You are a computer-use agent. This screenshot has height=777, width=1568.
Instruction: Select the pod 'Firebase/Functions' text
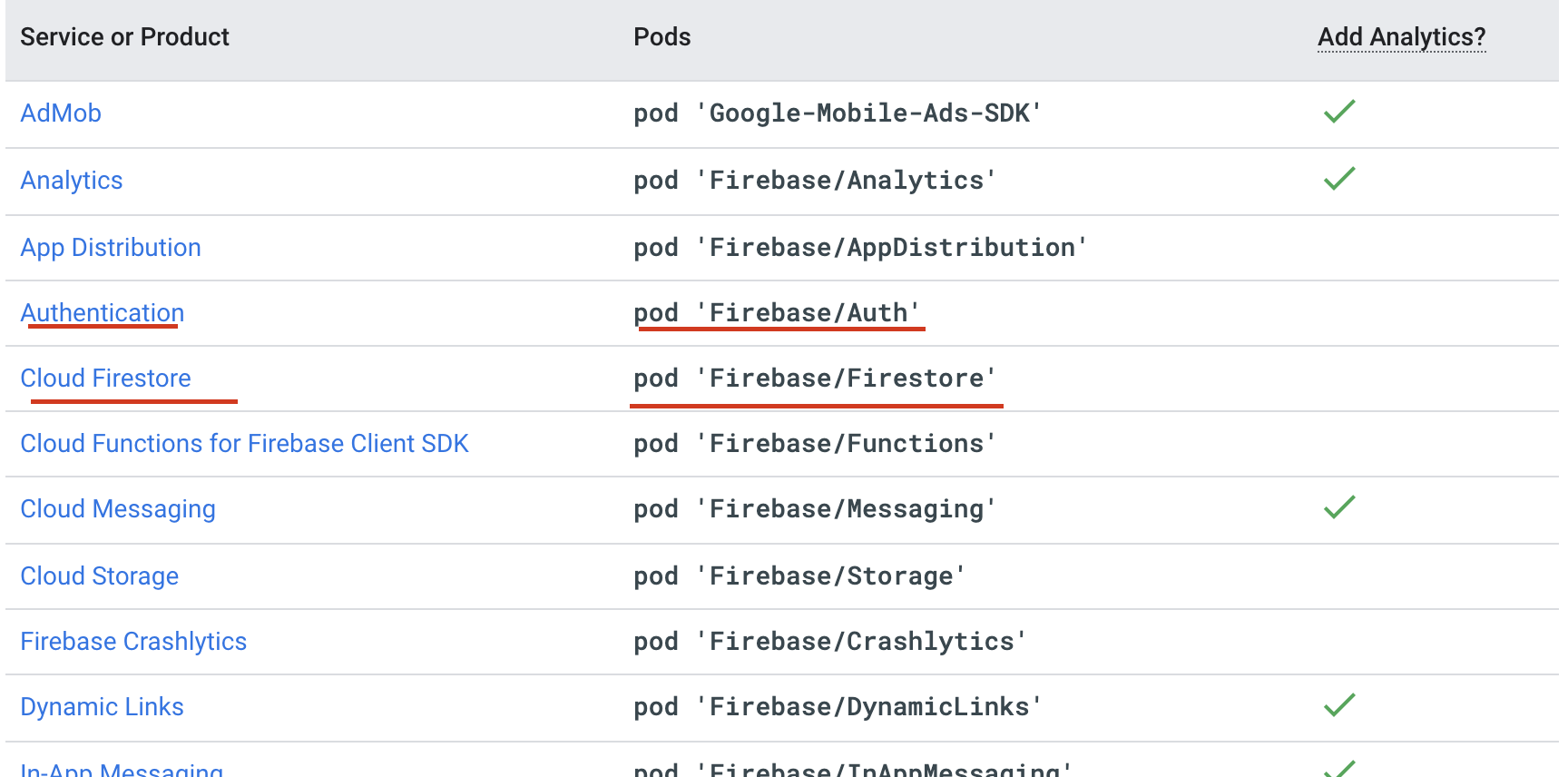[x=815, y=444]
